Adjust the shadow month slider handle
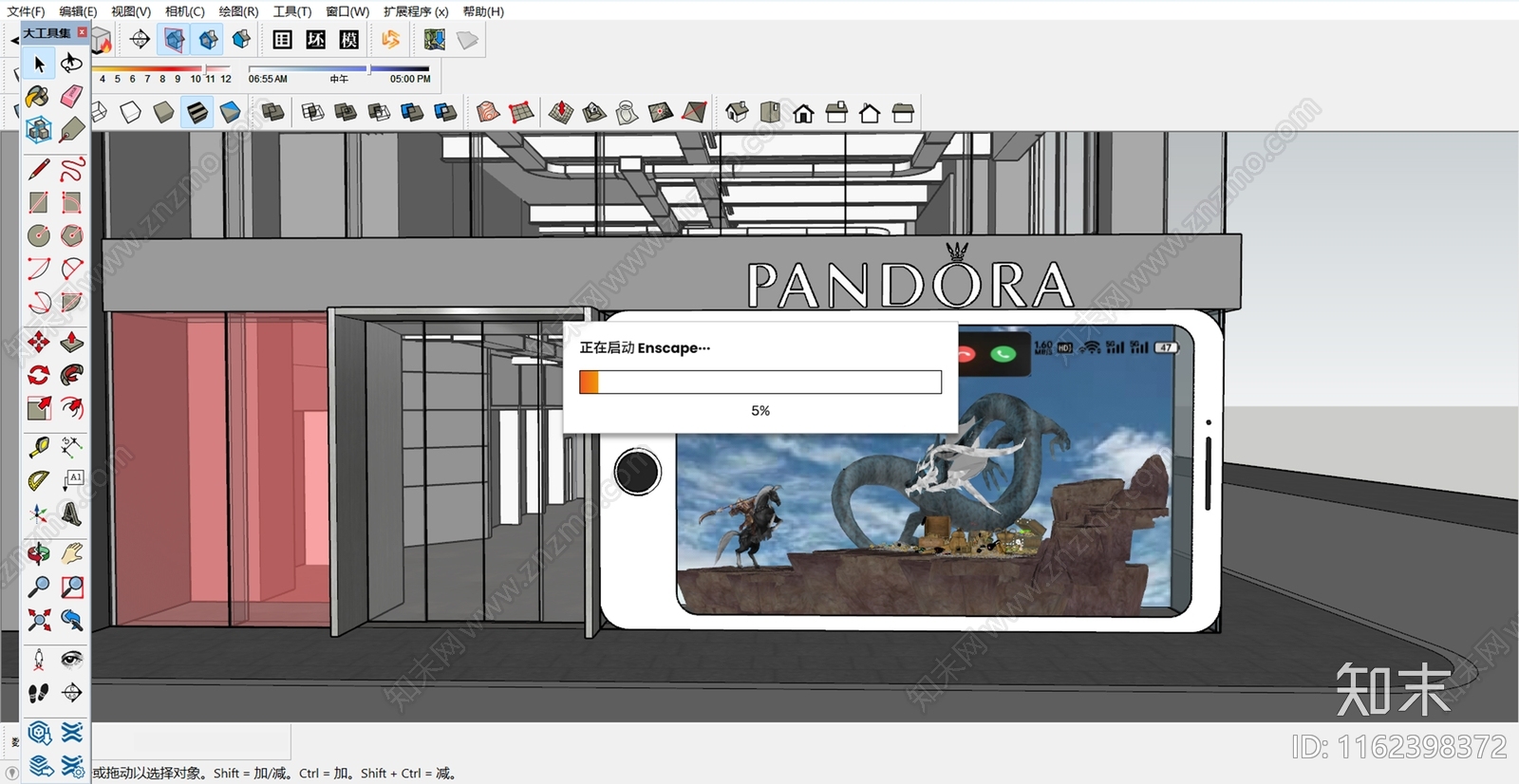Image resolution: width=1519 pixels, height=784 pixels. pos(206,68)
